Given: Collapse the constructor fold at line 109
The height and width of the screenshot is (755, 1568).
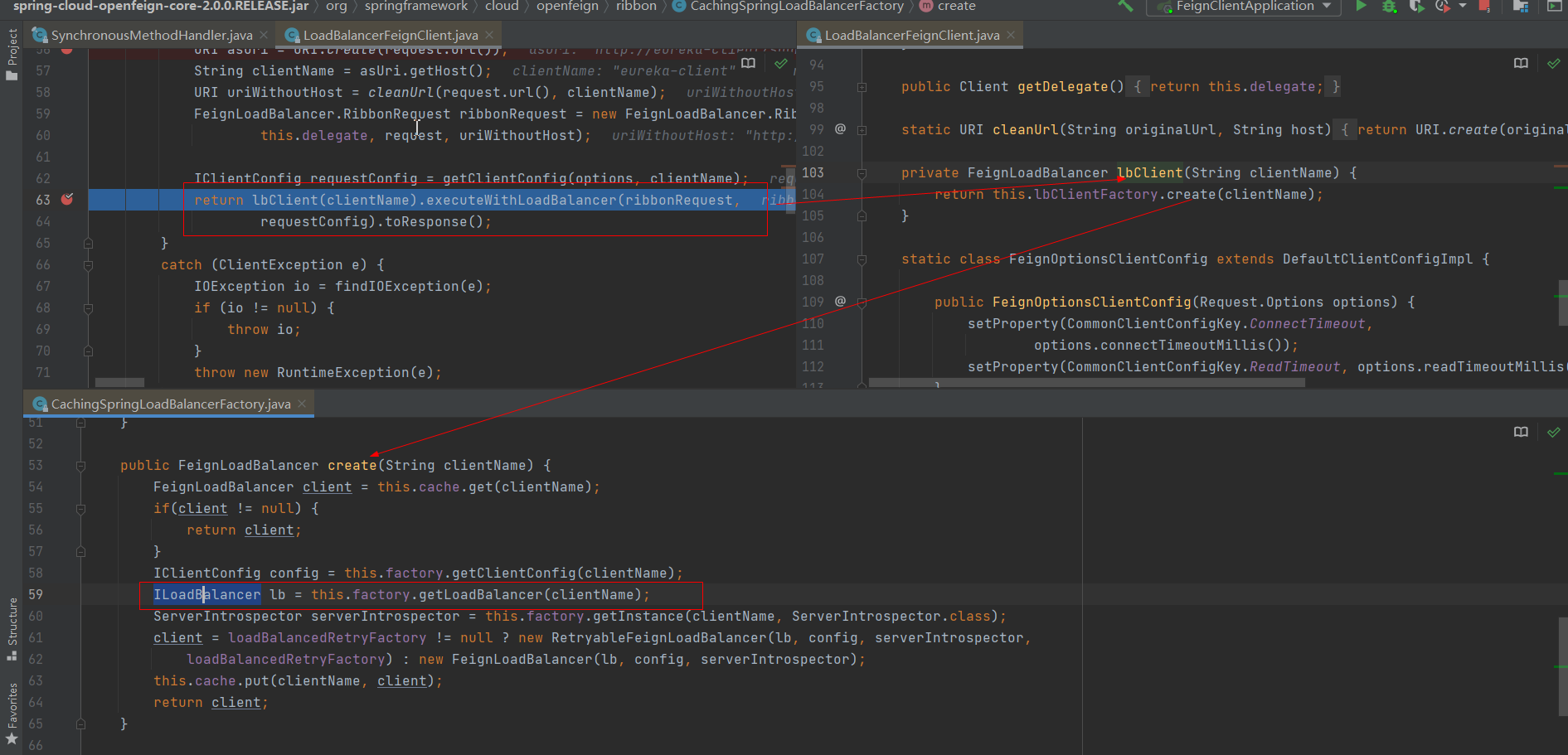Looking at the screenshot, I should [862, 302].
